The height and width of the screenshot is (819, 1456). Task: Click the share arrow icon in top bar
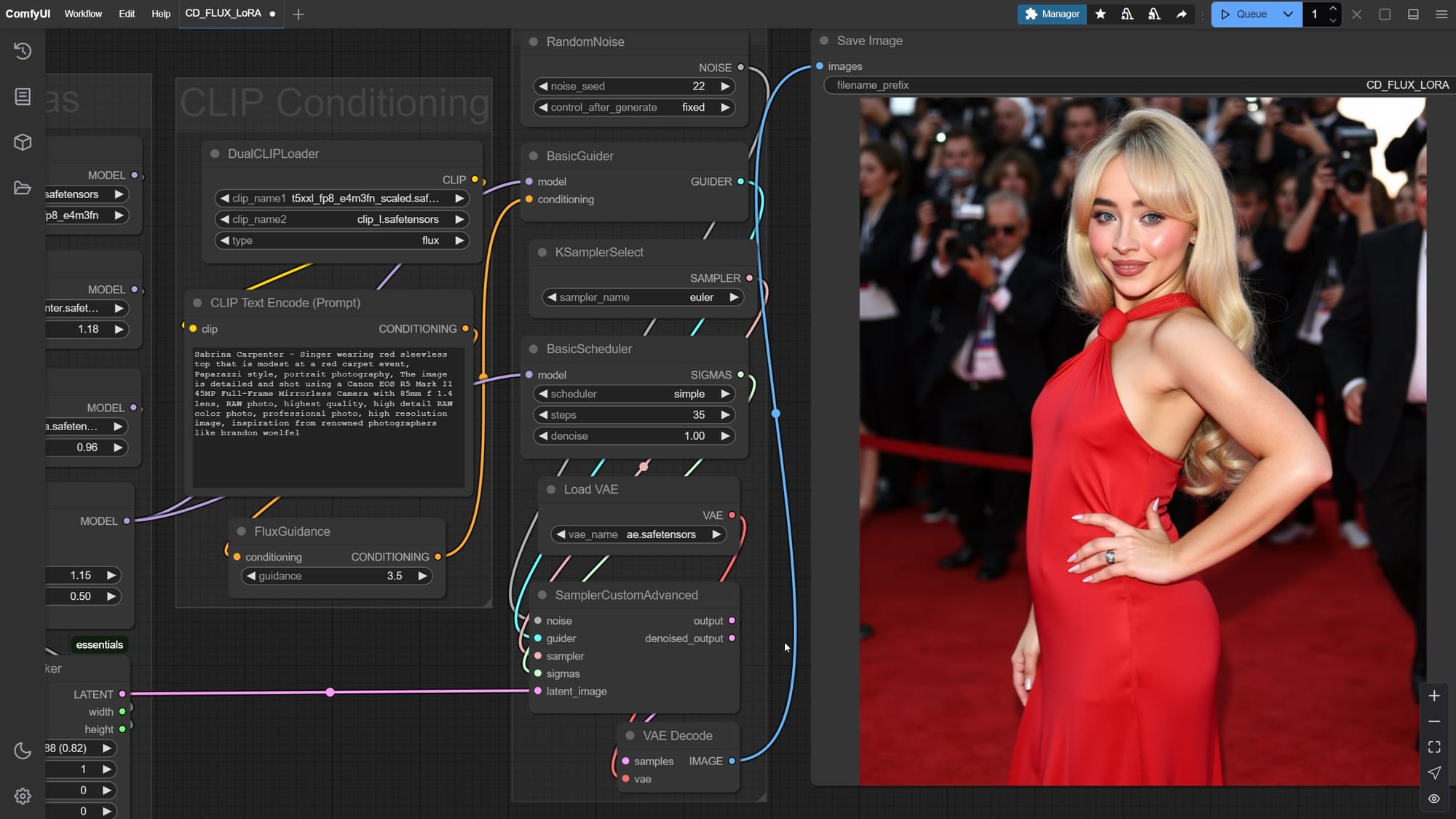coord(1181,14)
